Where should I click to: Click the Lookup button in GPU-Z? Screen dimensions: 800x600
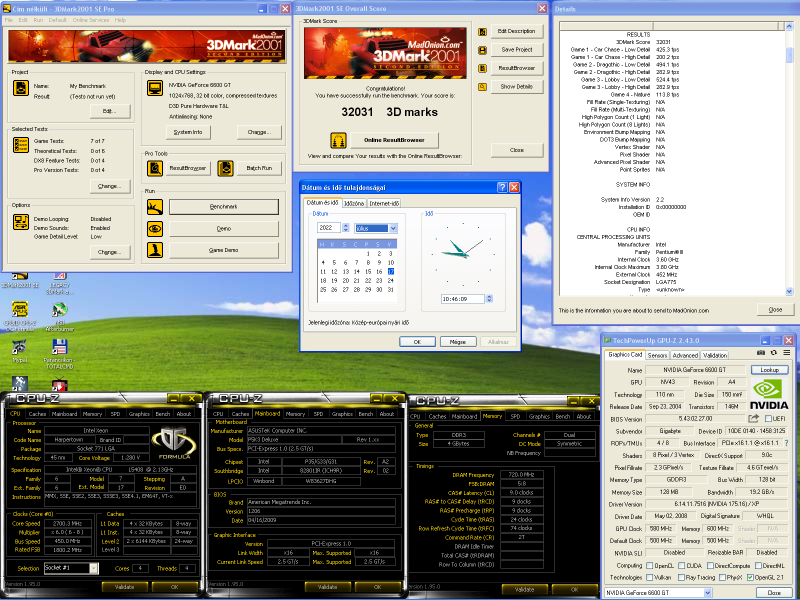click(769, 369)
